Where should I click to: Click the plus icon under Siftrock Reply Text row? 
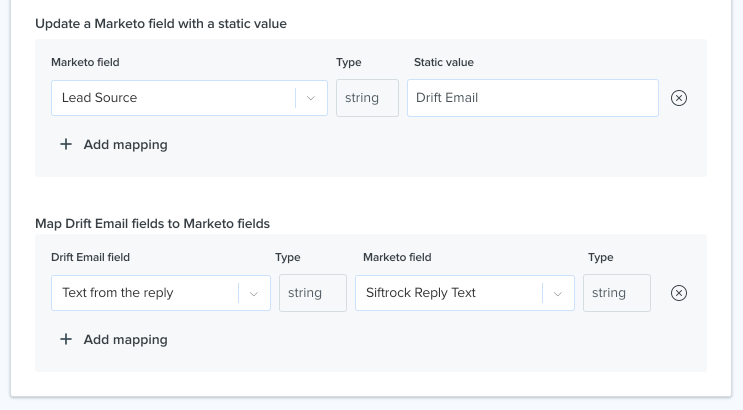[66, 339]
